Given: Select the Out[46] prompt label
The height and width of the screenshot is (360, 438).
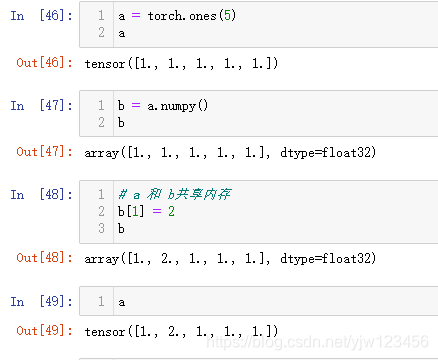Looking at the screenshot, I should pyautogui.click(x=44, y=62).
